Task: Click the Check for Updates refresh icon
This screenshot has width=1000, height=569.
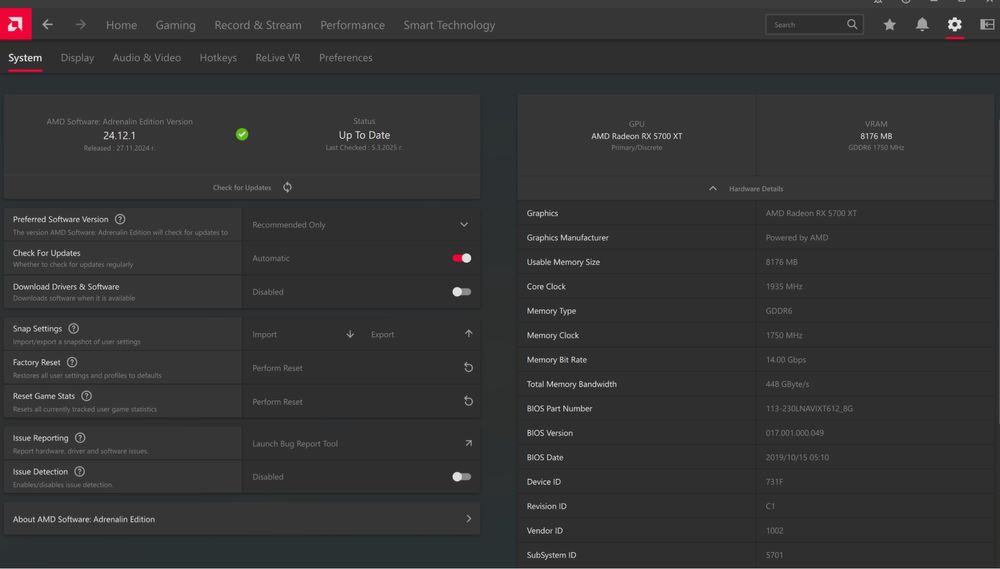Action: pyautogui.click(x=288, y=187)
